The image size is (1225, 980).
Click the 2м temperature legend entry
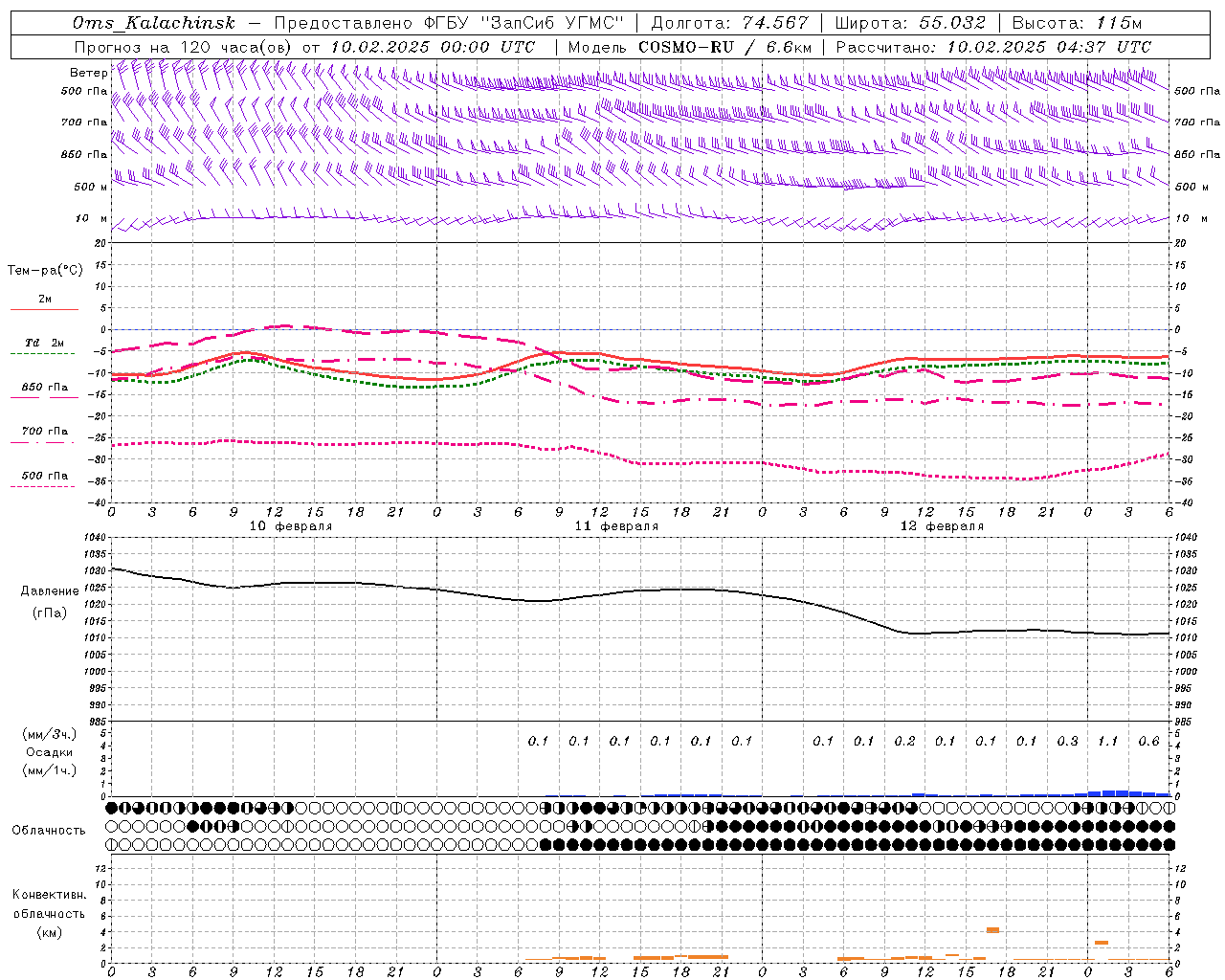coord(45,299)
